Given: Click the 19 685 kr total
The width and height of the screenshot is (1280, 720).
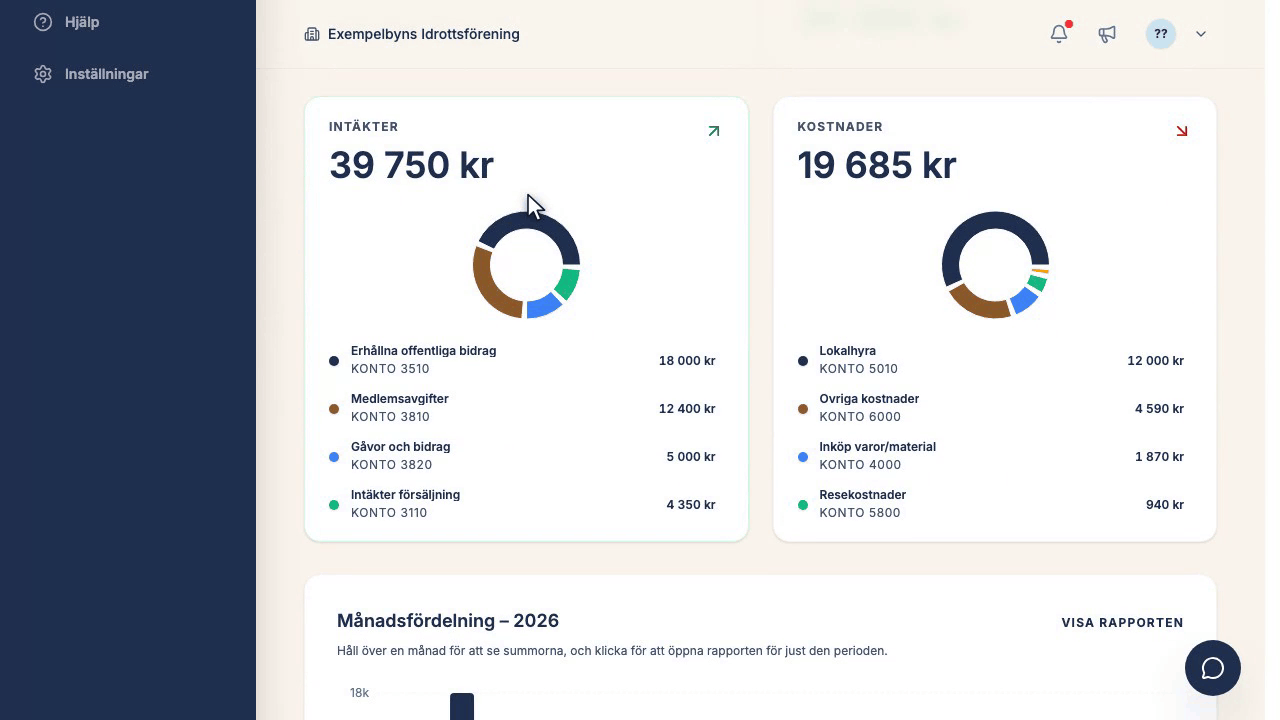Looking at the screenshot, I should [877, 165].
